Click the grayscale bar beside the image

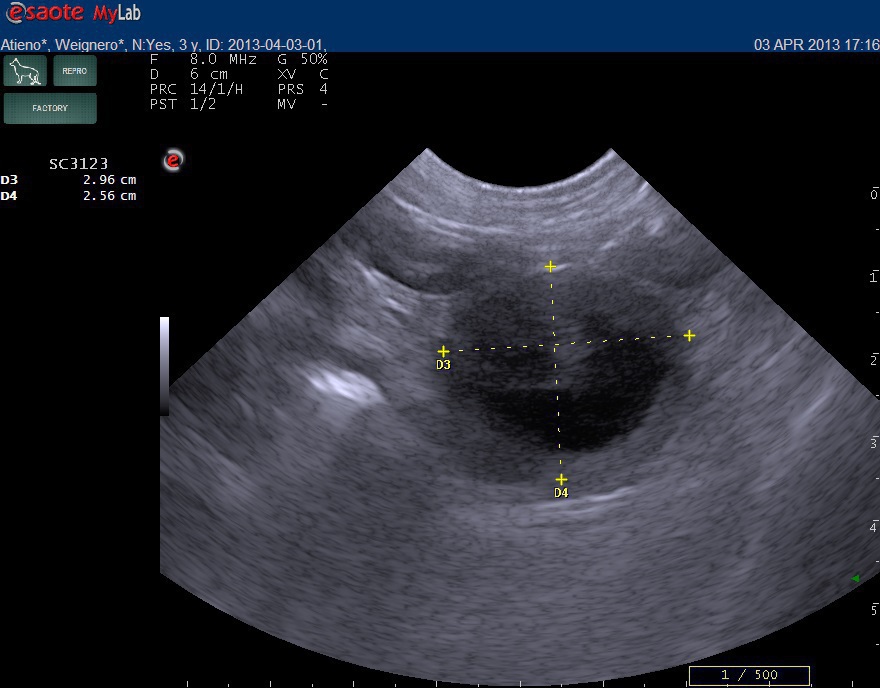click(x=164, y=366)
